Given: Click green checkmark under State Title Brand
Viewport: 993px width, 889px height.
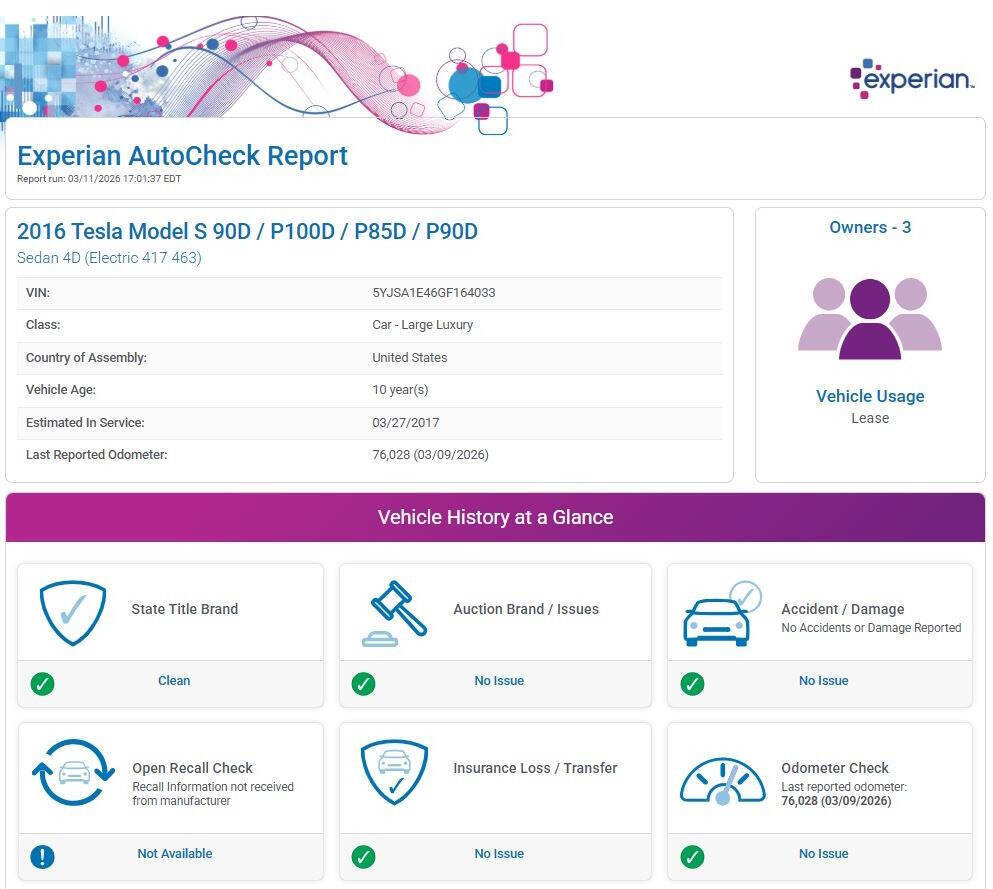Looking at the screenshot, I should pyautogui.click(x=42, y=684).
